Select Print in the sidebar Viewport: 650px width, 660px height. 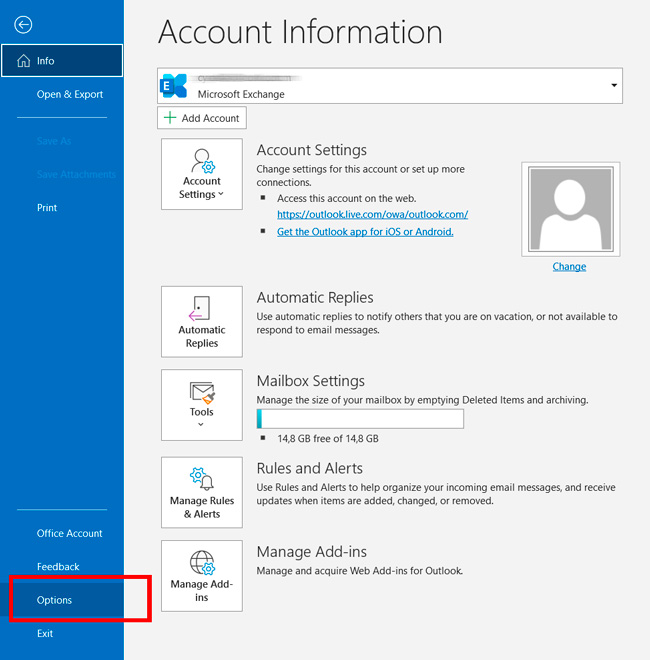(47, 208)
